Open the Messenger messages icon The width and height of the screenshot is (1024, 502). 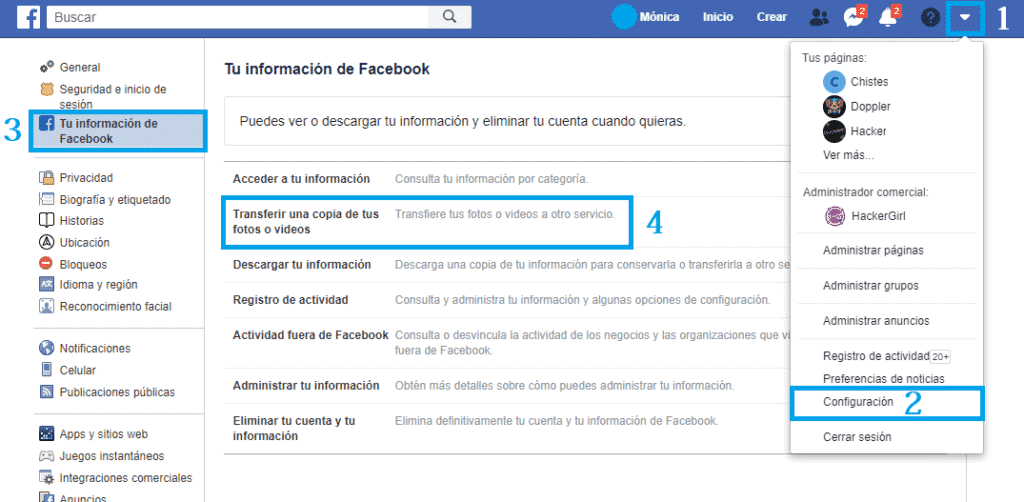[x=854, y=18]
